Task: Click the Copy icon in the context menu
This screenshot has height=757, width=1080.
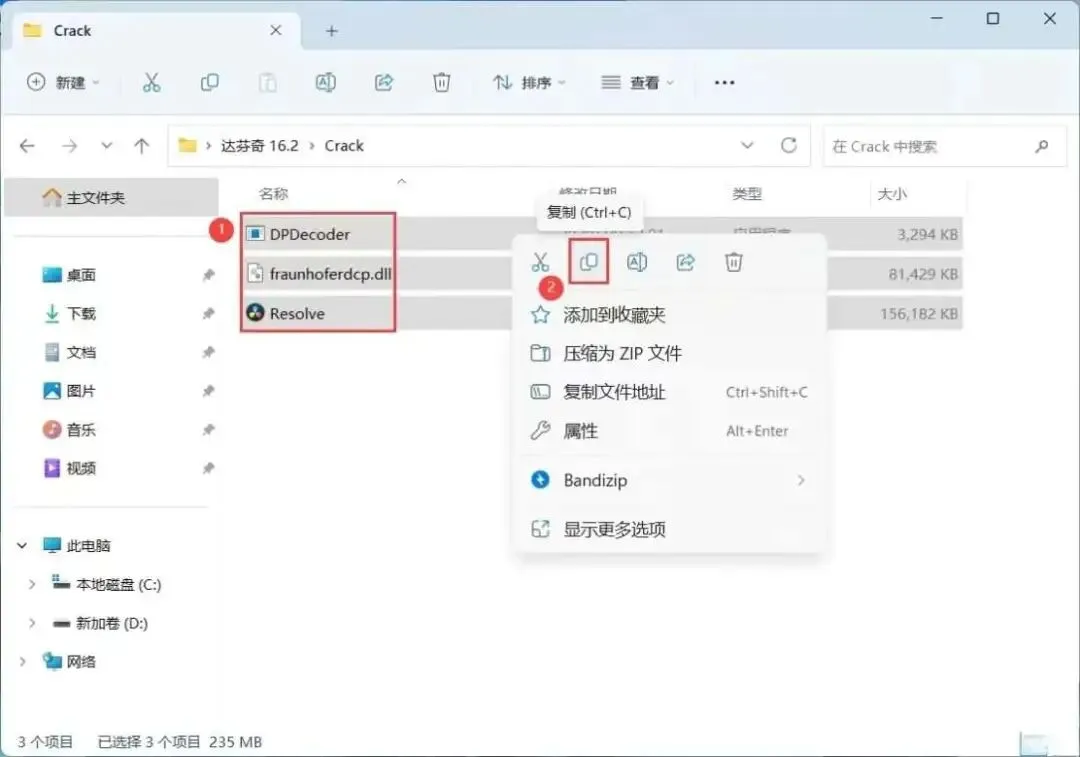Action: click(589, 262)
